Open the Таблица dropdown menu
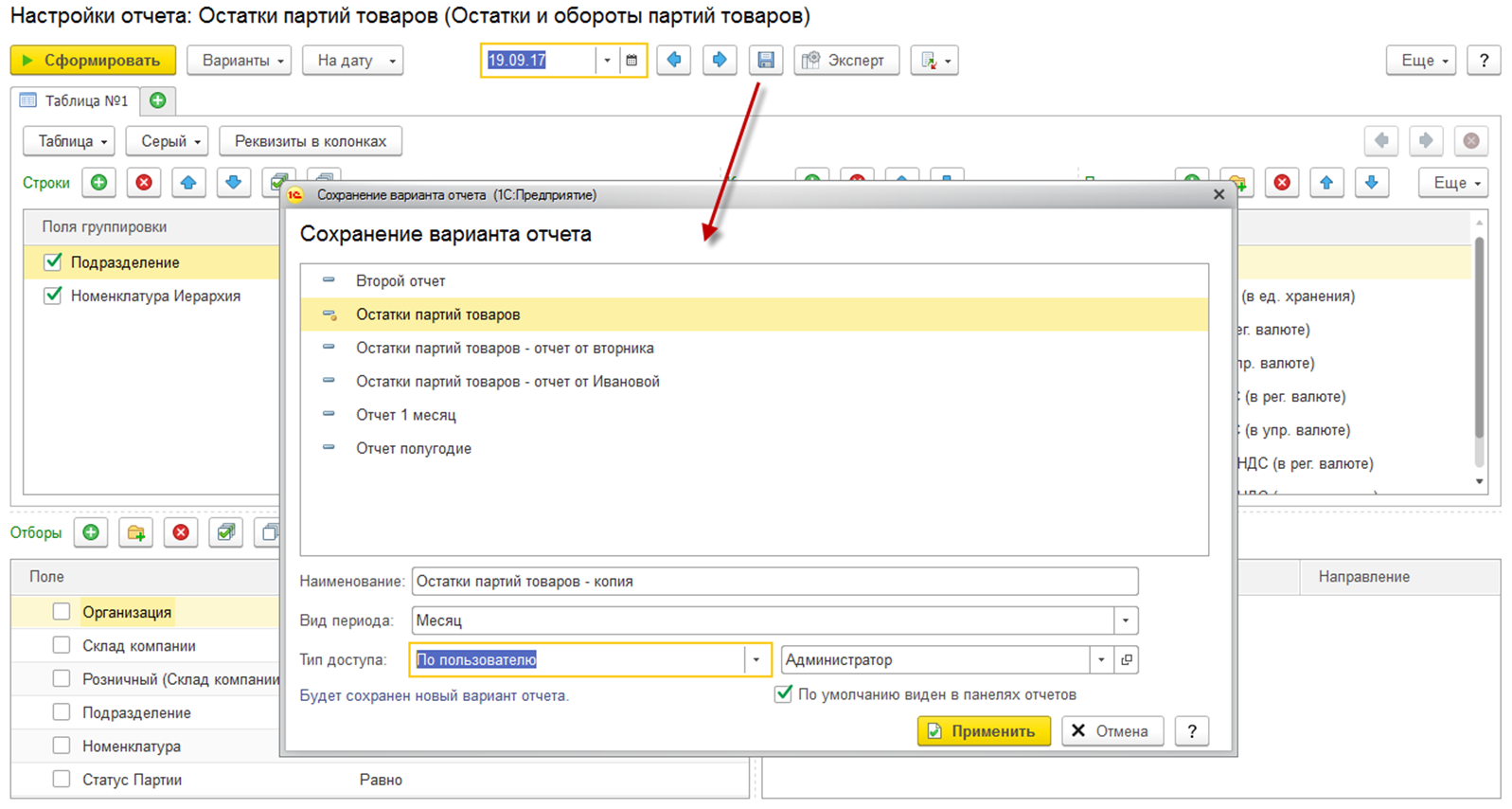This screenshot has width=1512, height=809. 68,141
